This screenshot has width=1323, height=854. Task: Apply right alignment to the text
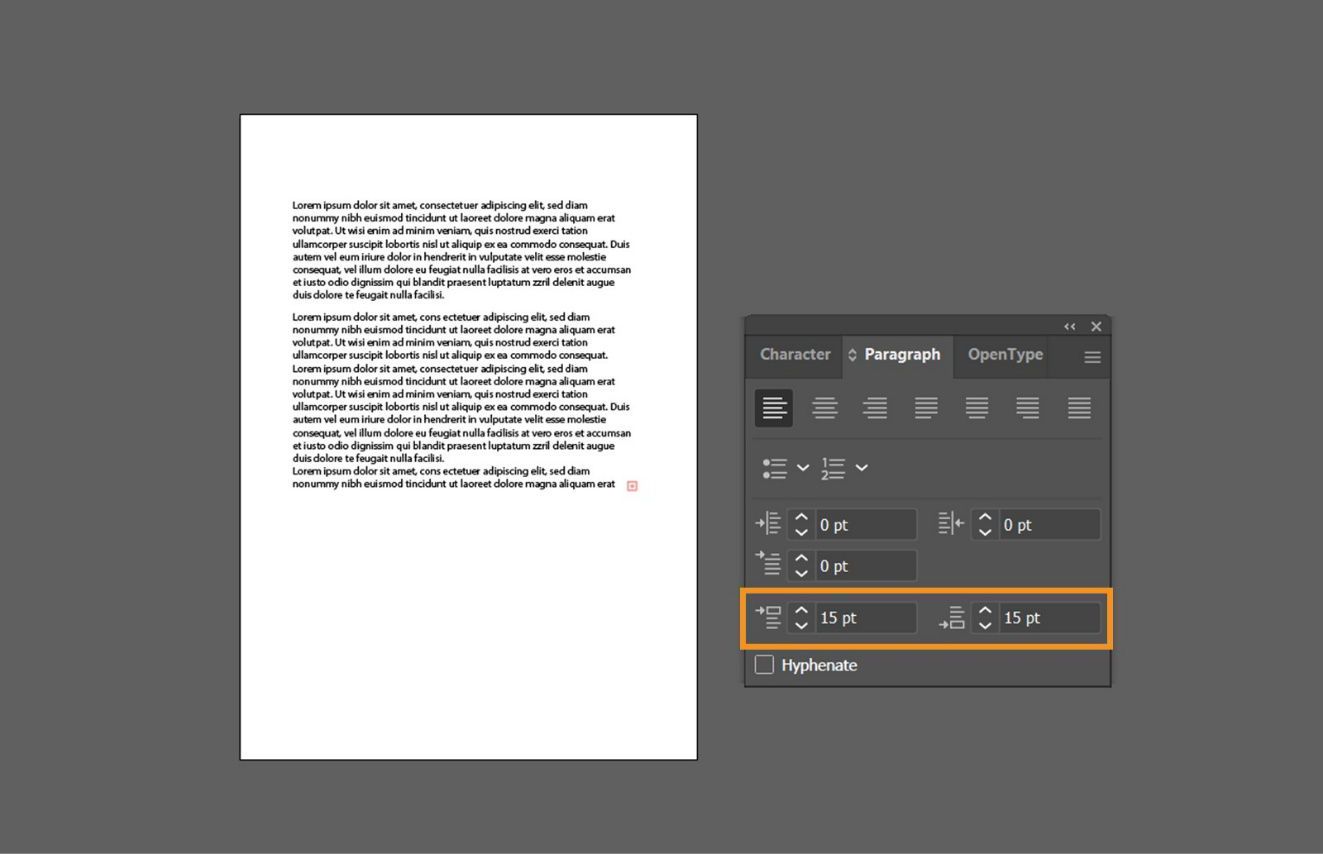876,408
